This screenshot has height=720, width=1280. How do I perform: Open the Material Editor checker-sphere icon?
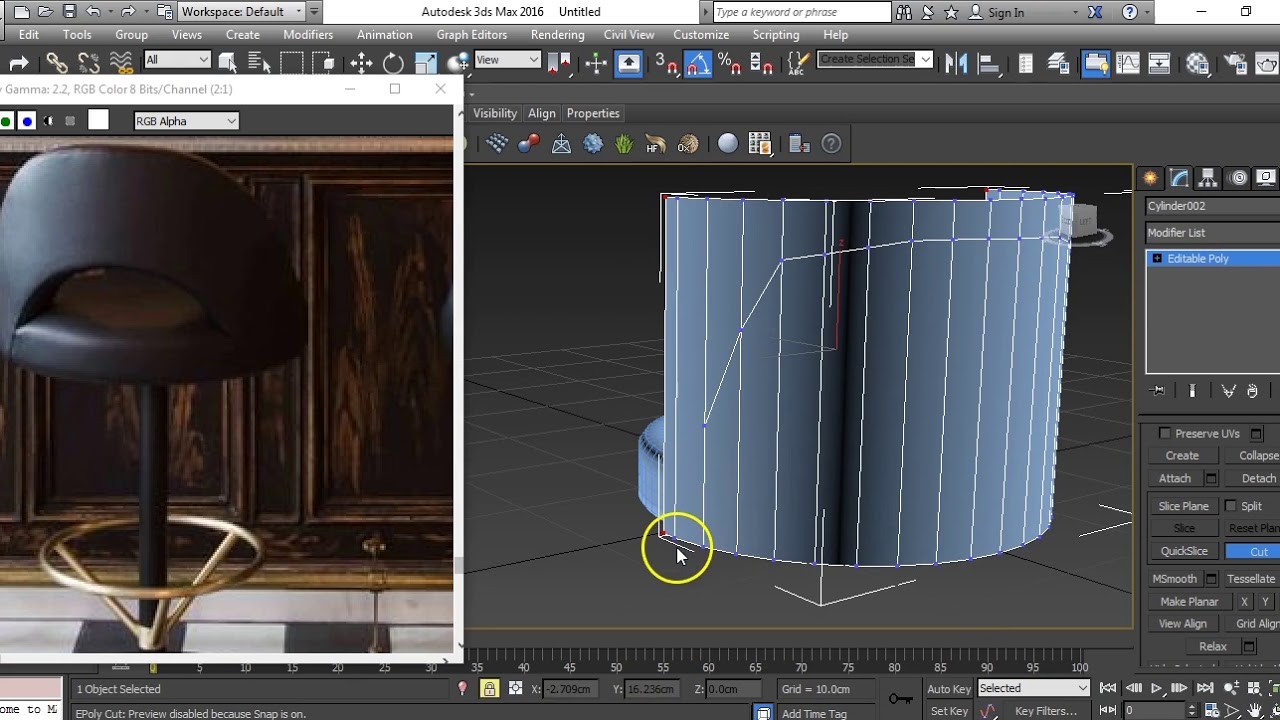[x=1197, y=64]
